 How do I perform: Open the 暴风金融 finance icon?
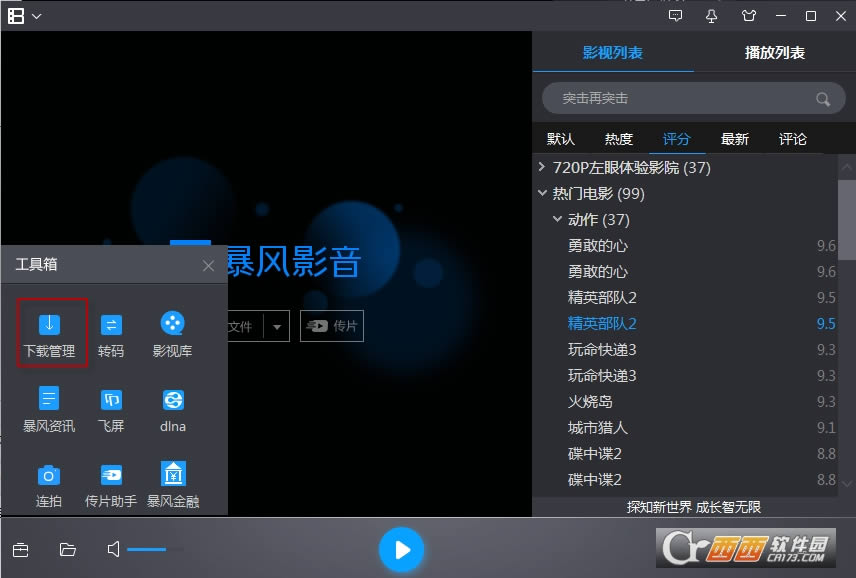click(x=173, y=485)
